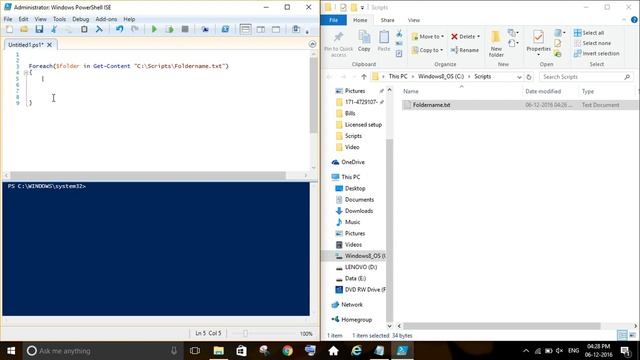This screenshot has width=640, height=360.
Task: Open Chrome from the taskbar
Action: [287, 351]
